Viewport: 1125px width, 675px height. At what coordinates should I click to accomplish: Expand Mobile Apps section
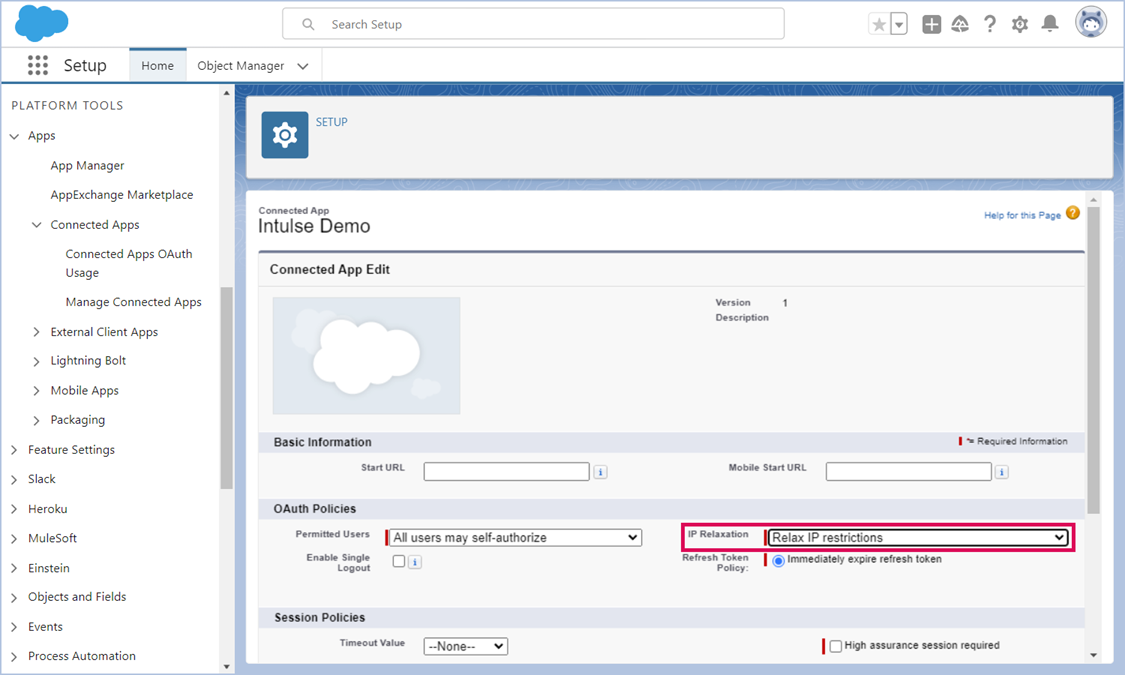tap(37, 391)
